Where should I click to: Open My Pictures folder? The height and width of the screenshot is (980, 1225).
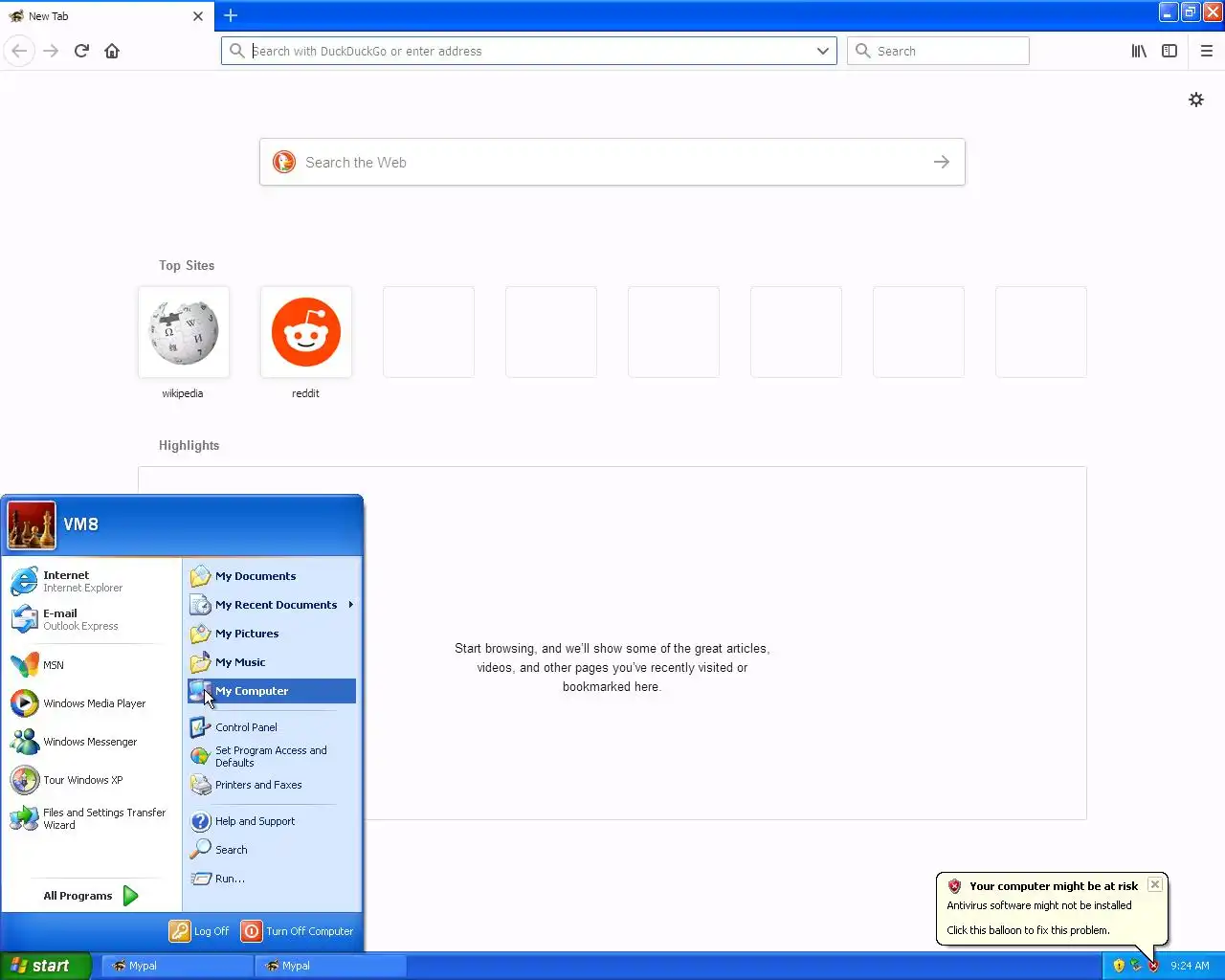coord(272,634)
